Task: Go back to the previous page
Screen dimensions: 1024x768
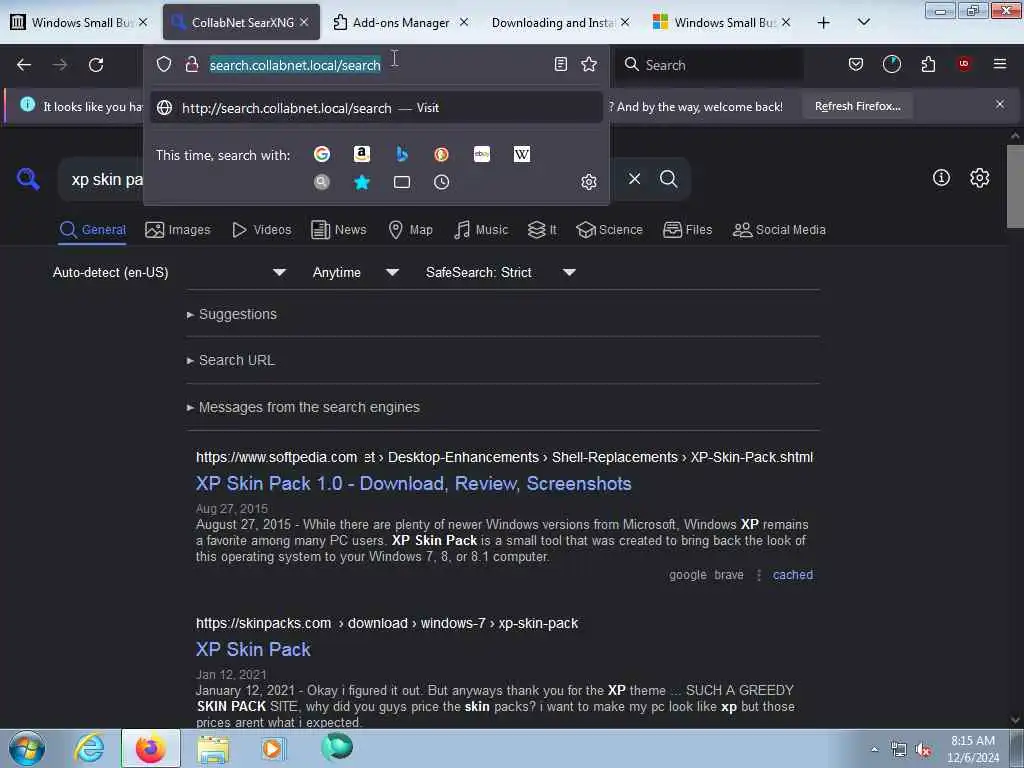Action: (24, 64)
